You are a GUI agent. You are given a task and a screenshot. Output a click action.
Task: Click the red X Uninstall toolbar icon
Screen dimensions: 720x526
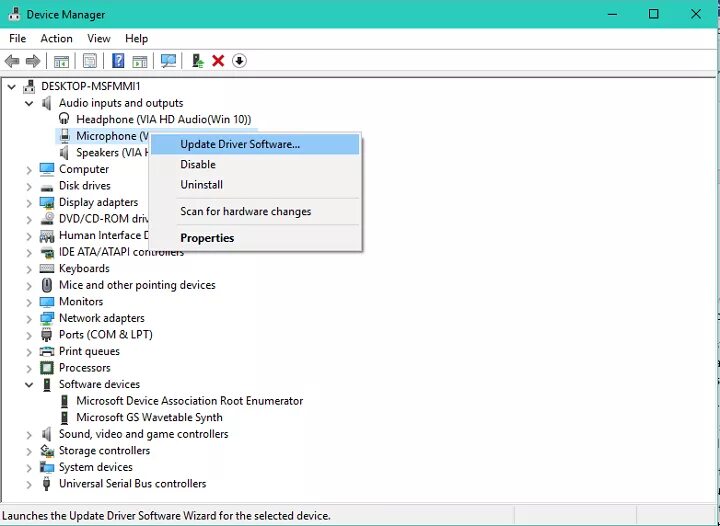click(218, 61)
